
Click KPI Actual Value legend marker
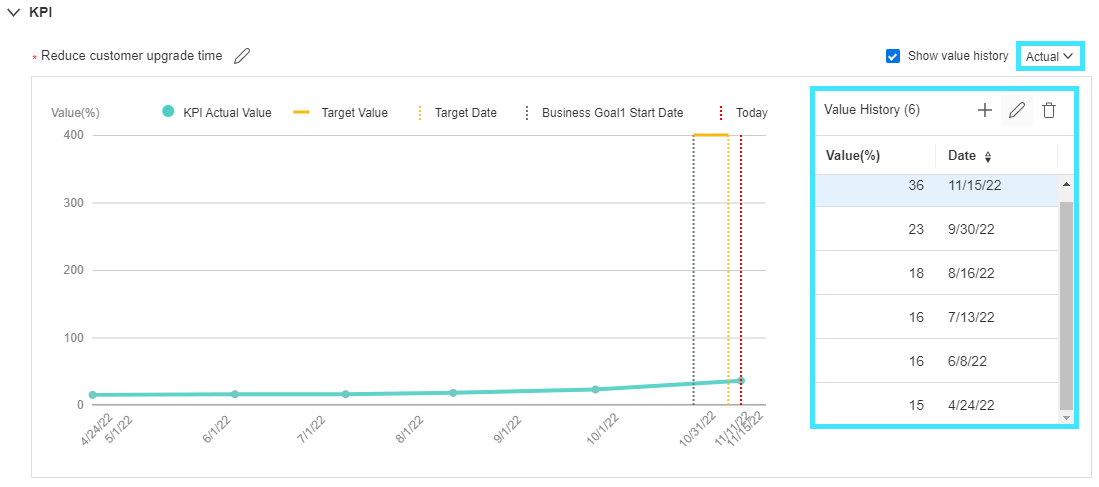tap(169, 112)
